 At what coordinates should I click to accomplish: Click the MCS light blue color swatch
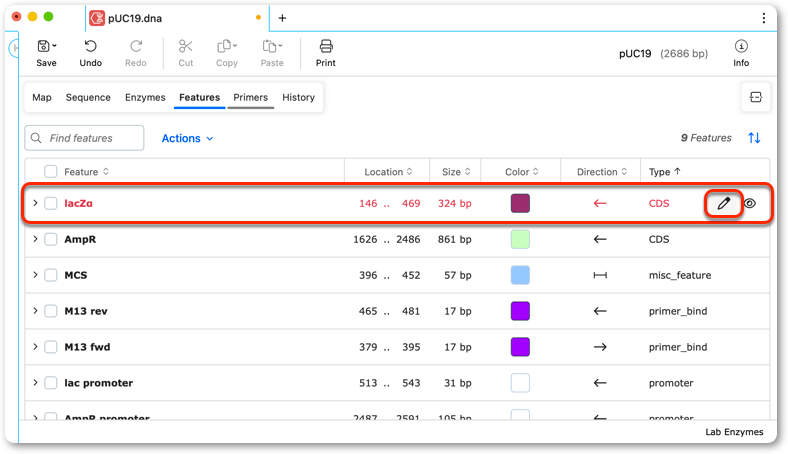tap(520, 275)
